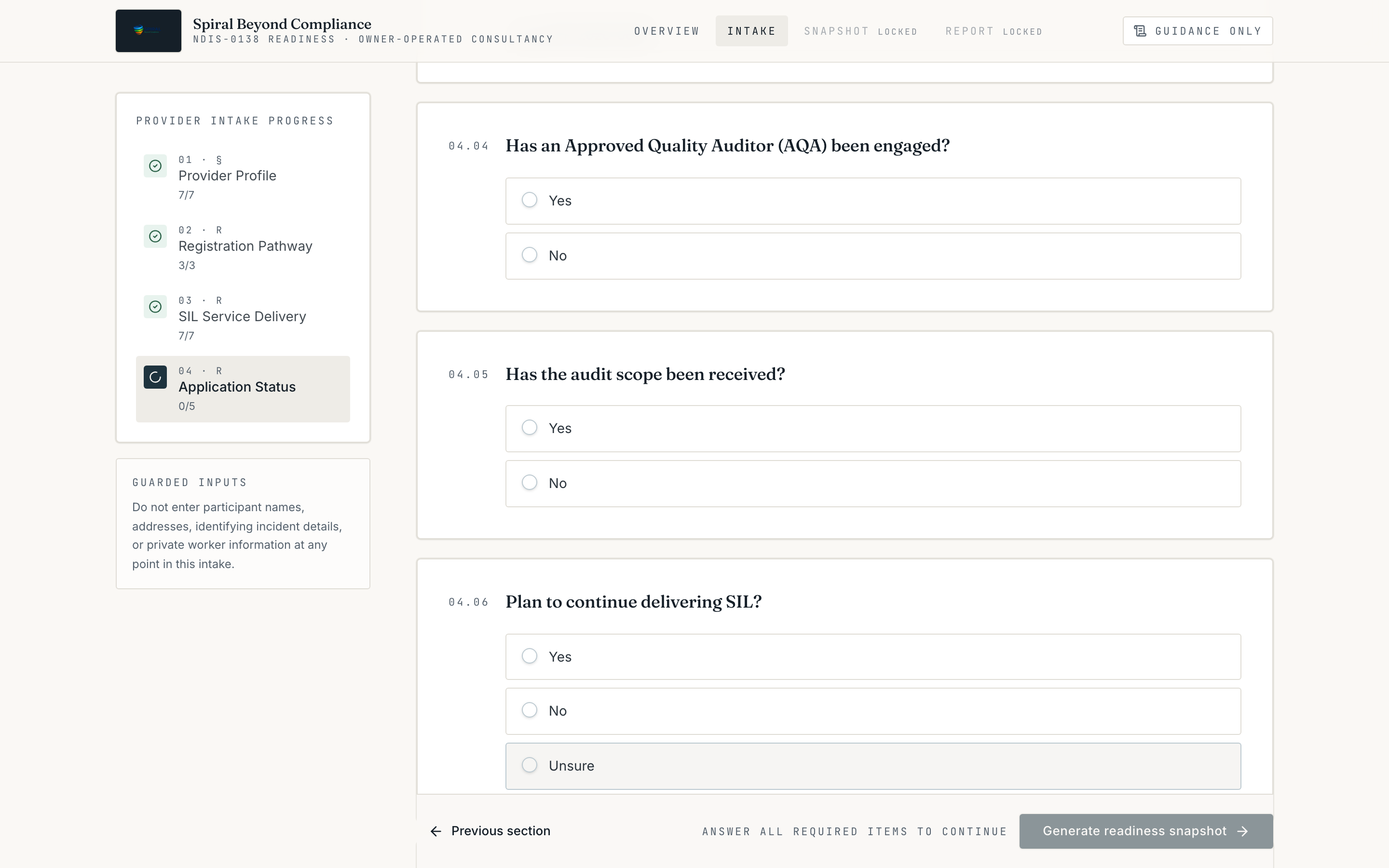Screen dimensions: 1389x868
Task: Open SIL Service Delivery section
Action: coord(243,319)
